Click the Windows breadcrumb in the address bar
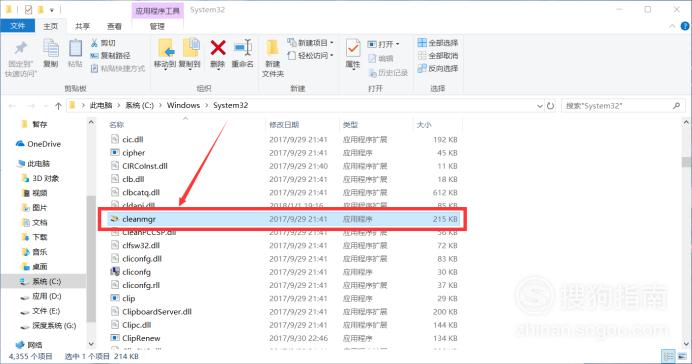 click(x=183, y=105)
